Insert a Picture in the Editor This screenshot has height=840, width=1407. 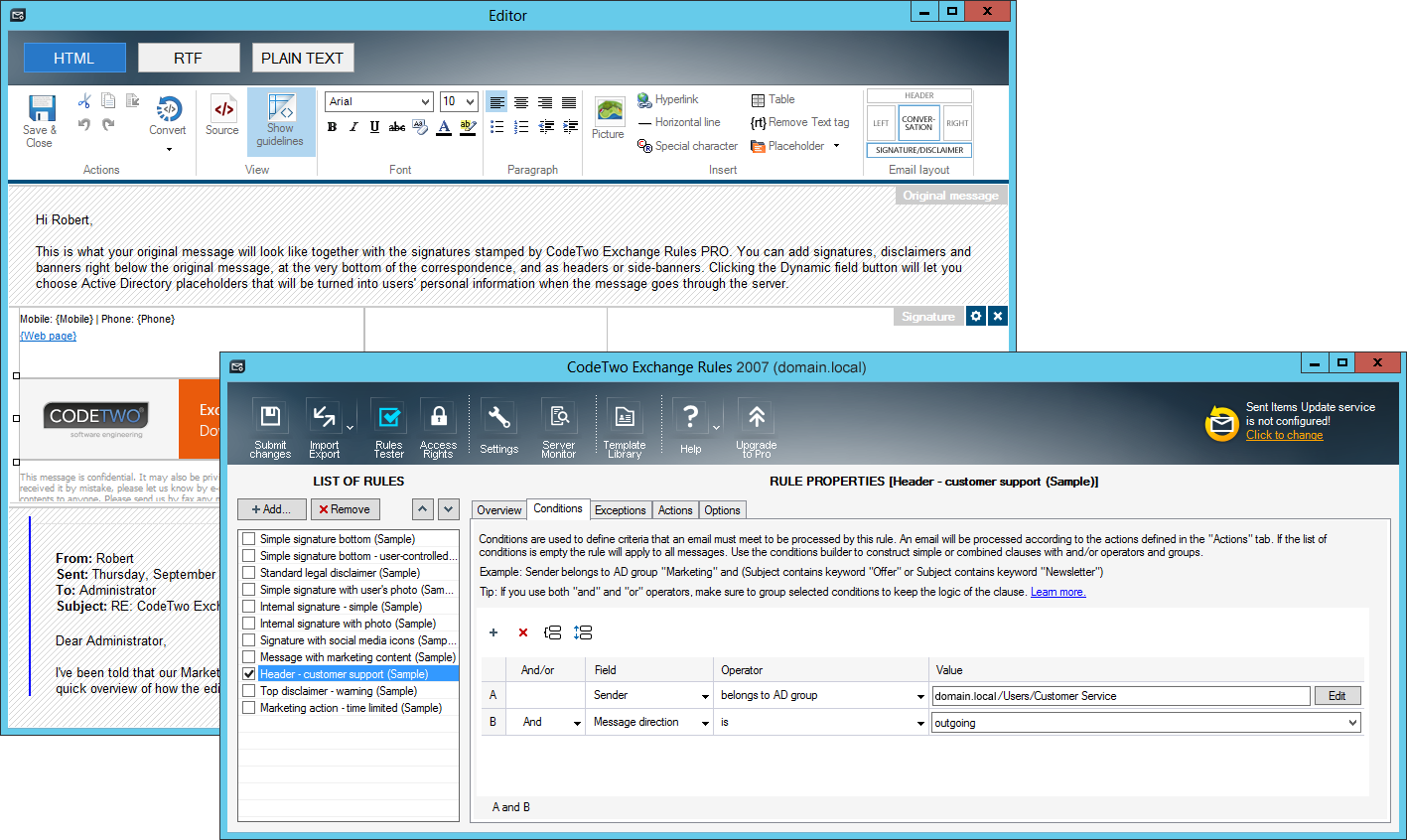click(609, 118)
